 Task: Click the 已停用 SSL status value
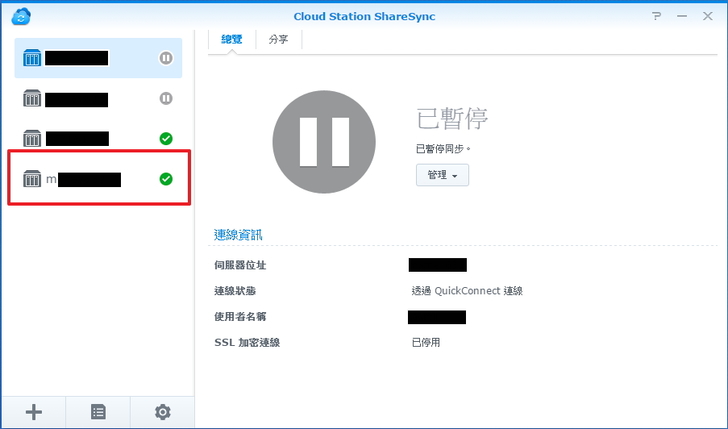[426, 343]
